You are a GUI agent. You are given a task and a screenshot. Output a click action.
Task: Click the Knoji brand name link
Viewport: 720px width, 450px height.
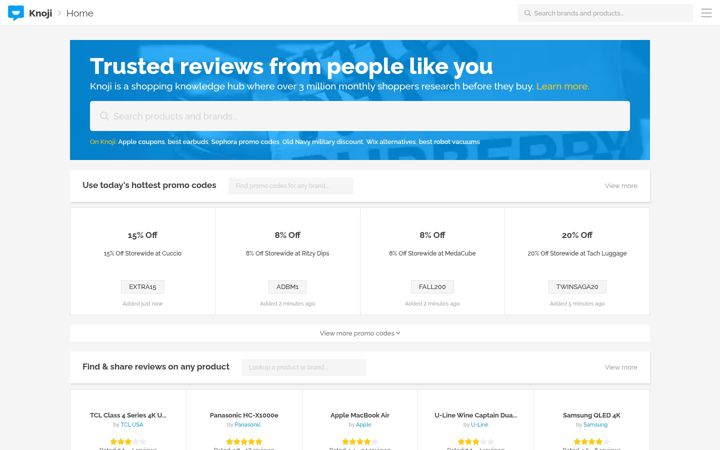coord(40,13)
